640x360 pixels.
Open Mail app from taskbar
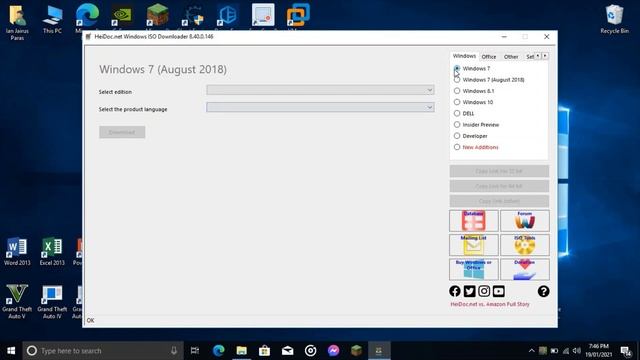pos(287,351)
